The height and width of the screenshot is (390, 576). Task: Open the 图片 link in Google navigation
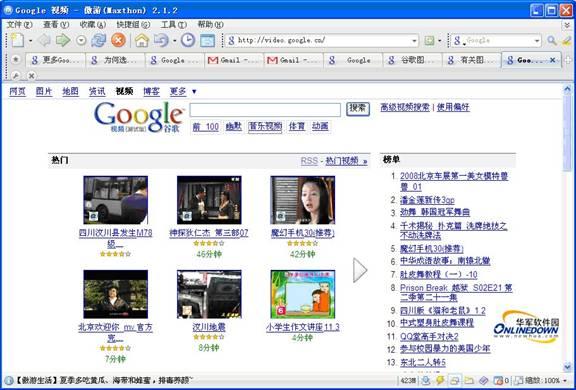[x=44, y=91]
